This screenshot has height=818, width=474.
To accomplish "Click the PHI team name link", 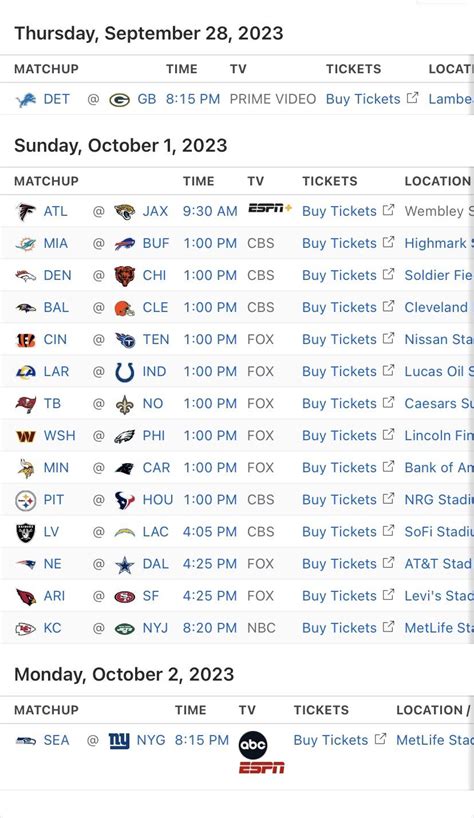I will point(154,436).
